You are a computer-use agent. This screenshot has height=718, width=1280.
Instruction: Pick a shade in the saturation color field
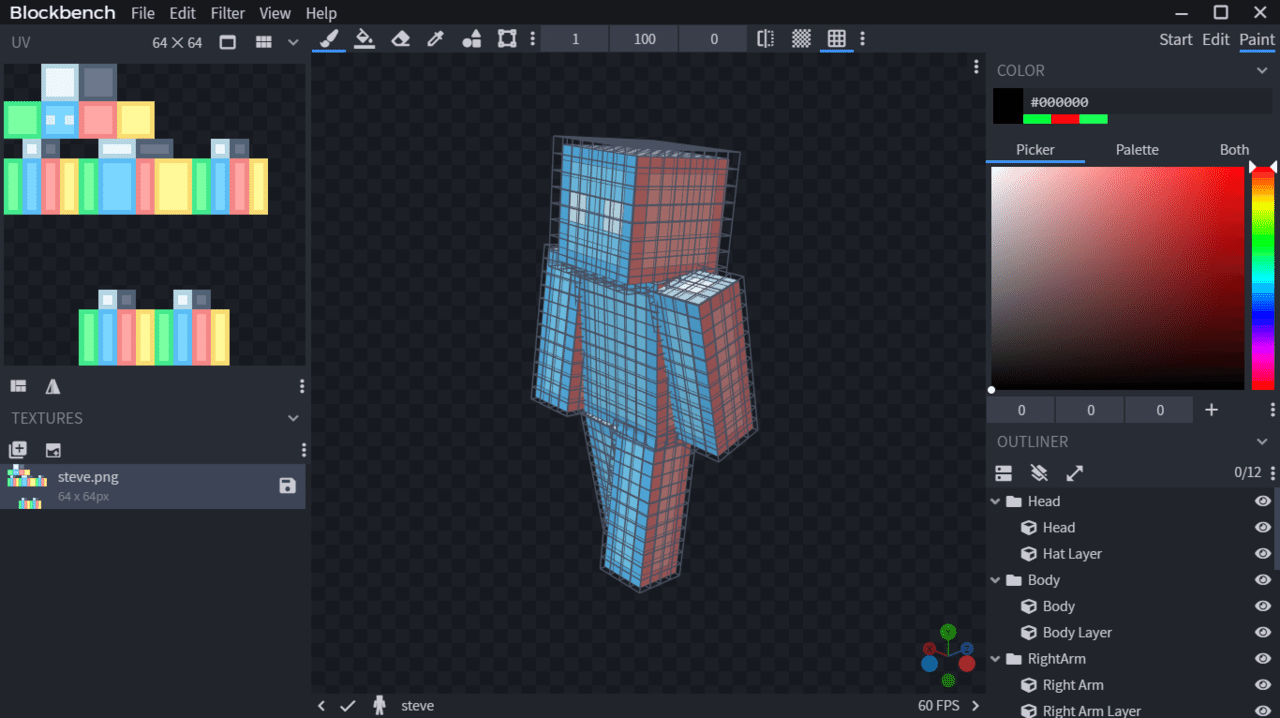(x=1117, y=278)
